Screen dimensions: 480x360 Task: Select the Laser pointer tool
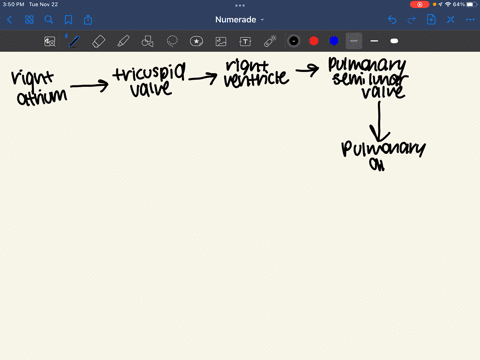point(270,41)
